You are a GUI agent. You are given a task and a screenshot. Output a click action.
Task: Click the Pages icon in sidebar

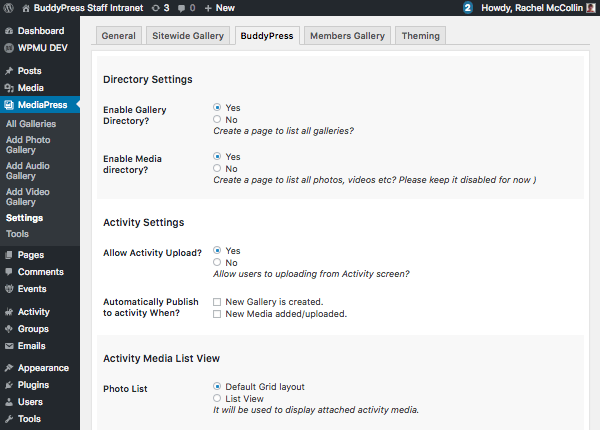pos(9,255)
